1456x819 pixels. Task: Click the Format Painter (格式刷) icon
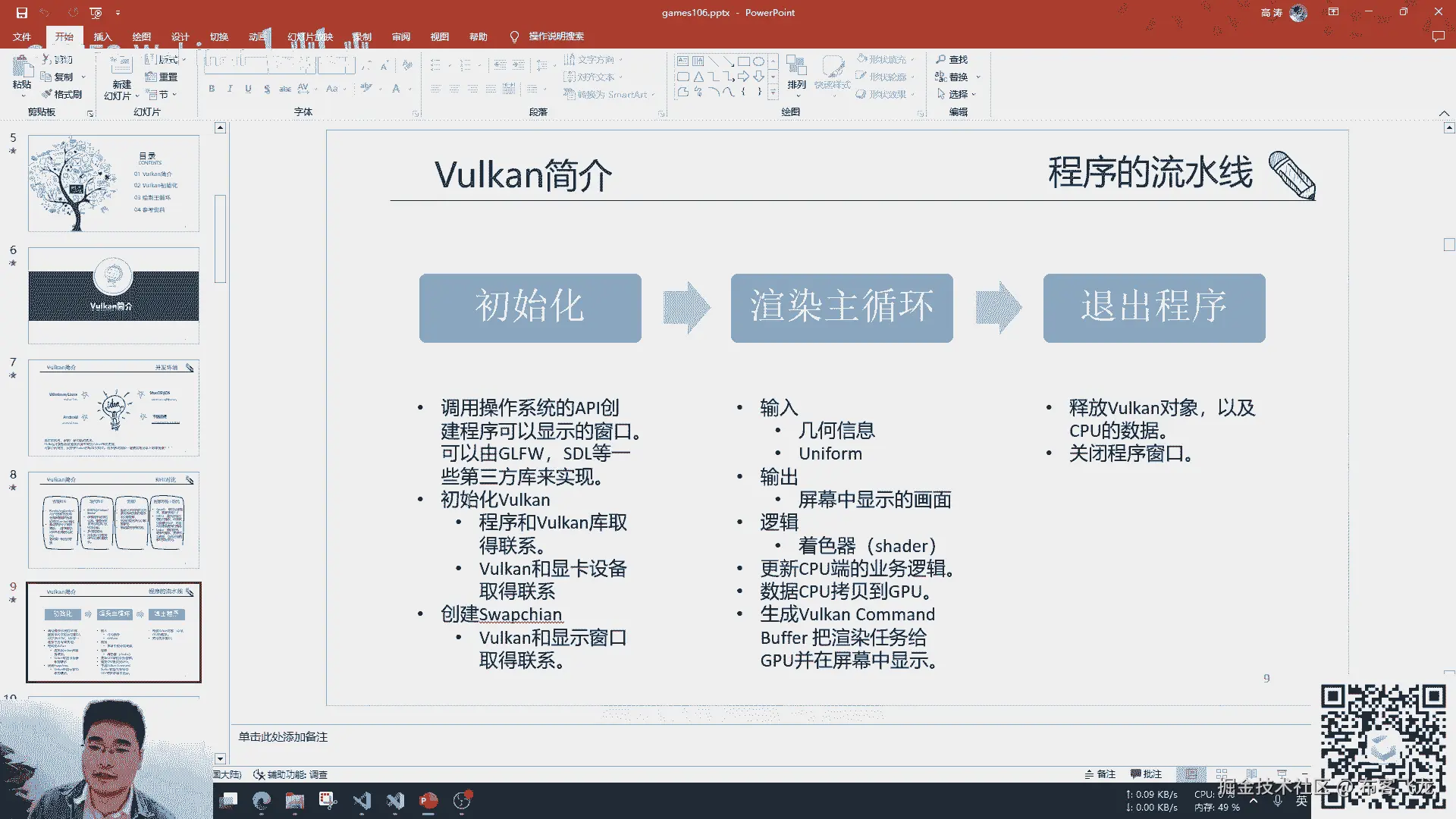coord(48,94)
